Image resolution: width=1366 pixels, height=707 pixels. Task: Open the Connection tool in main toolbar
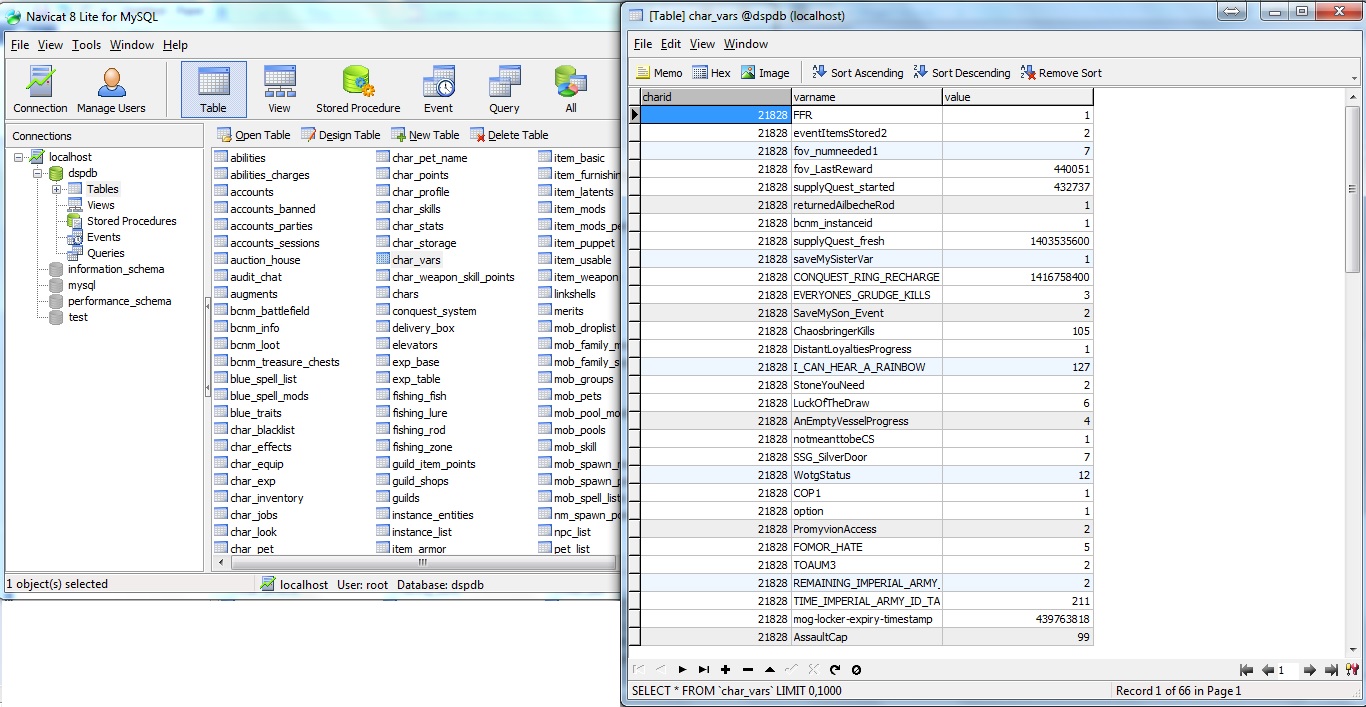pyautogui.click(x=40, y=89)
